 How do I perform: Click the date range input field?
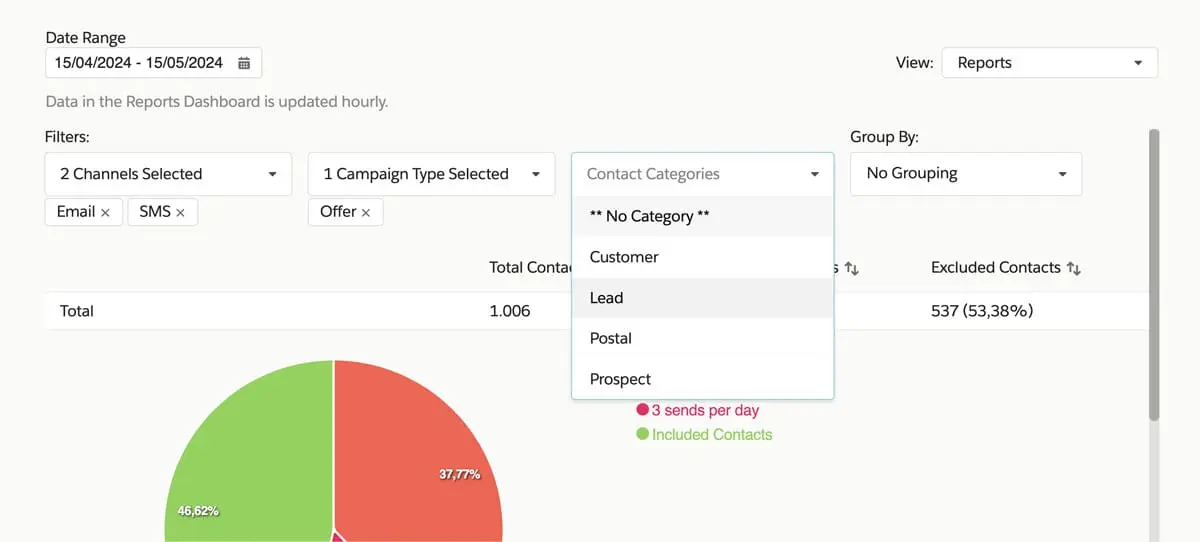(x=140, y=63)
